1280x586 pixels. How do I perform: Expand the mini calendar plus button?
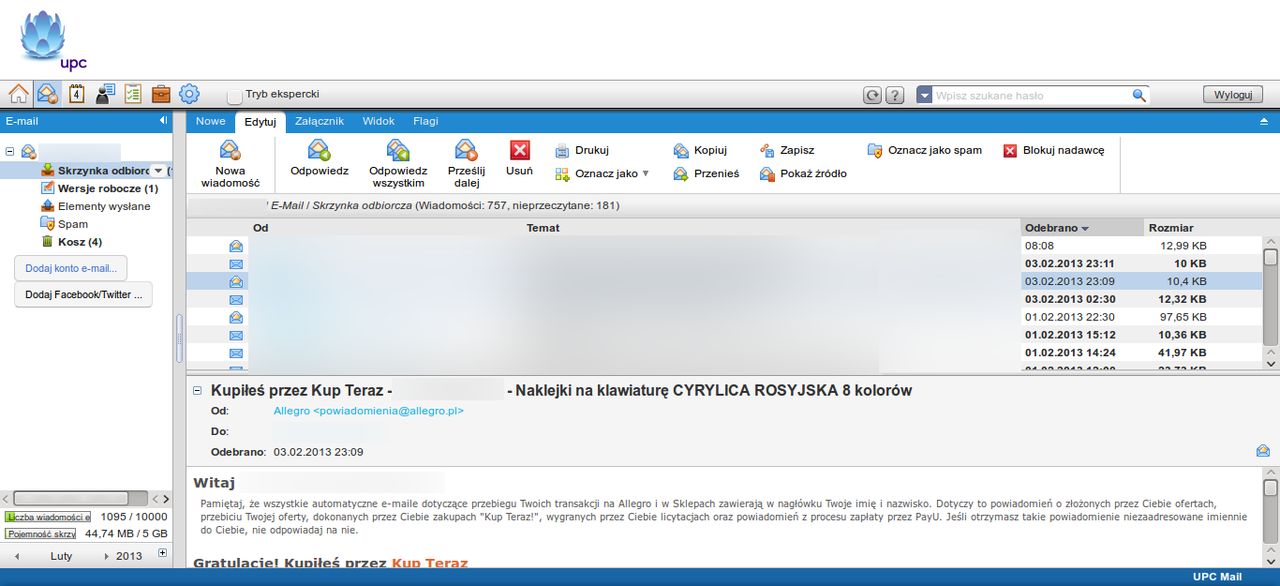162,553
